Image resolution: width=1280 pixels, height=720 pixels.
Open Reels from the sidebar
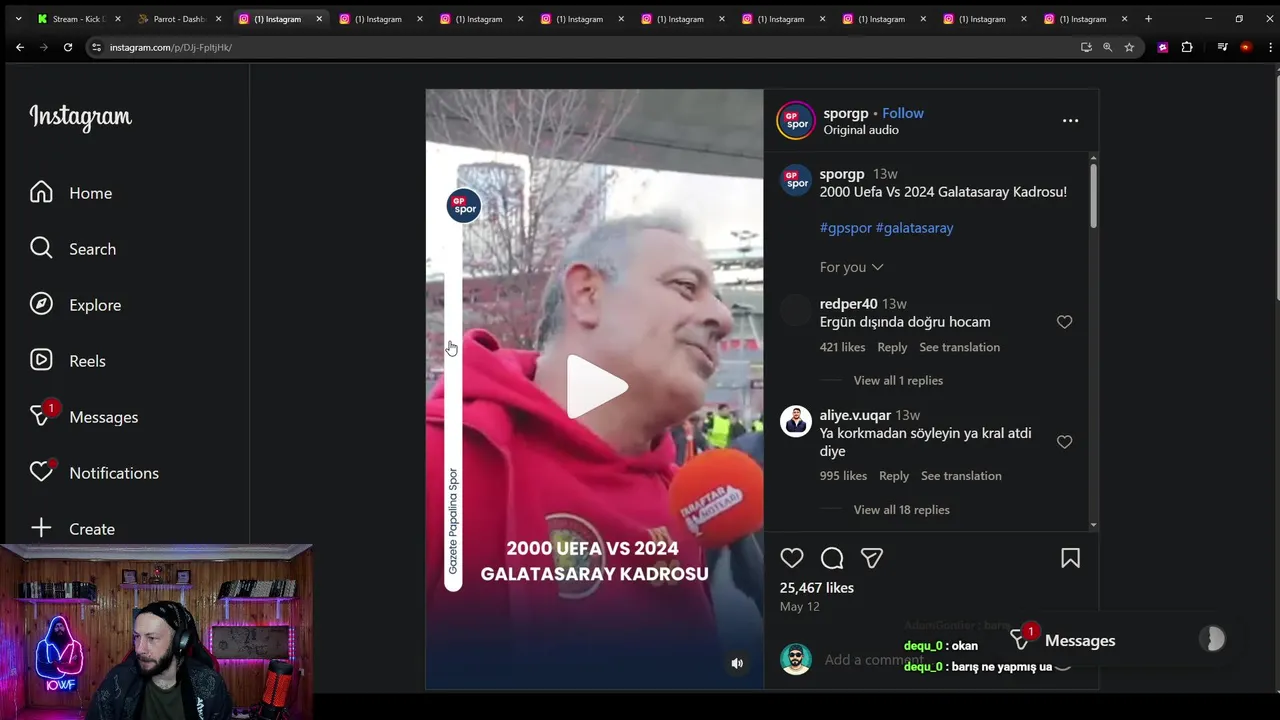[67, 361]
